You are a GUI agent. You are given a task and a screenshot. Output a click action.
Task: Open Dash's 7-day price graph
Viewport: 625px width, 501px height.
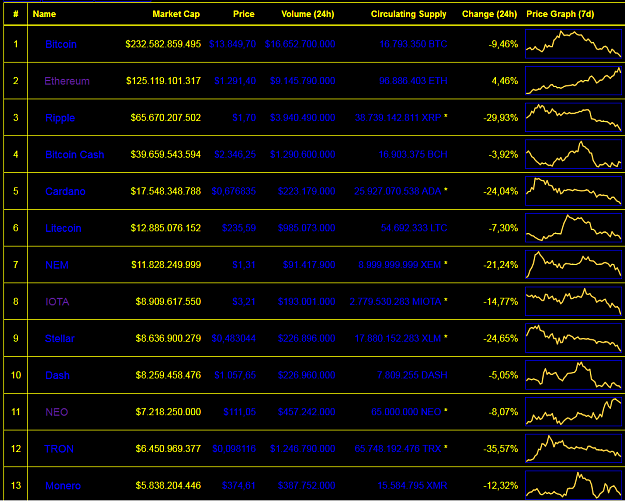point(574,375)
